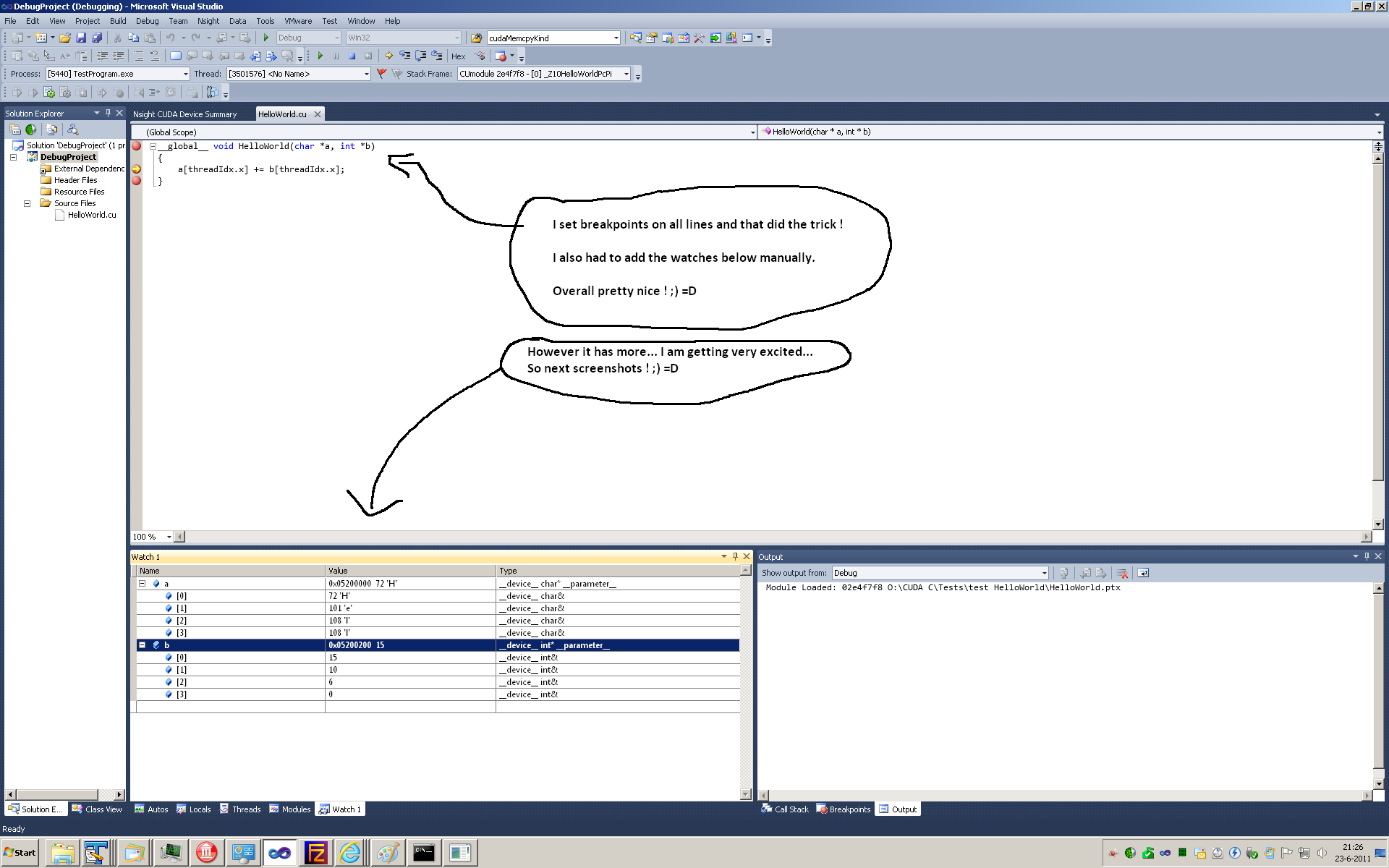Click the Open File folder icon
This screenshot has height=868, width=1389.
click(65, 38)
